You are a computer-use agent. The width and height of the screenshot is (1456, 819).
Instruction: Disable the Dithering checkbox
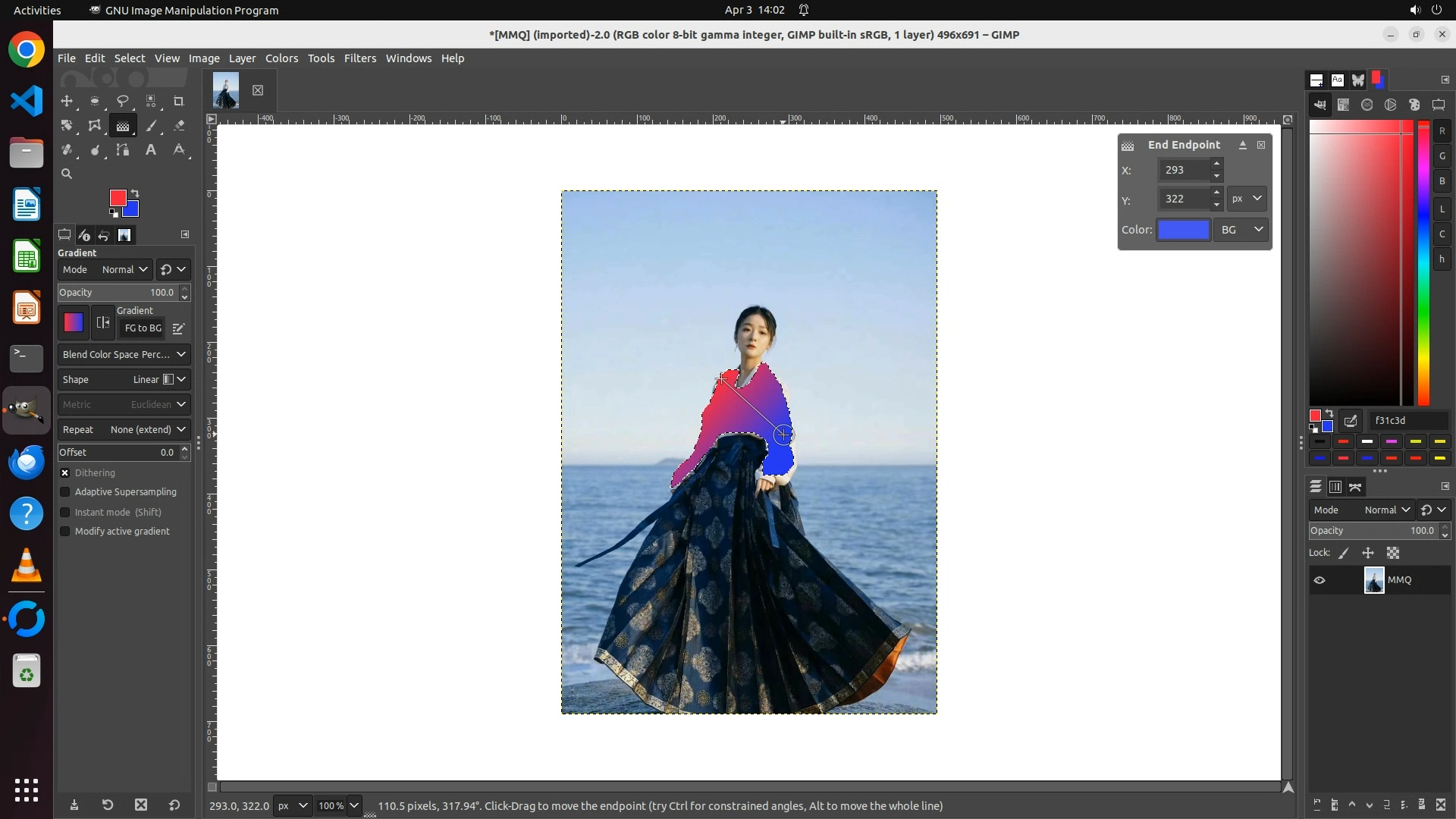point(65,472)
